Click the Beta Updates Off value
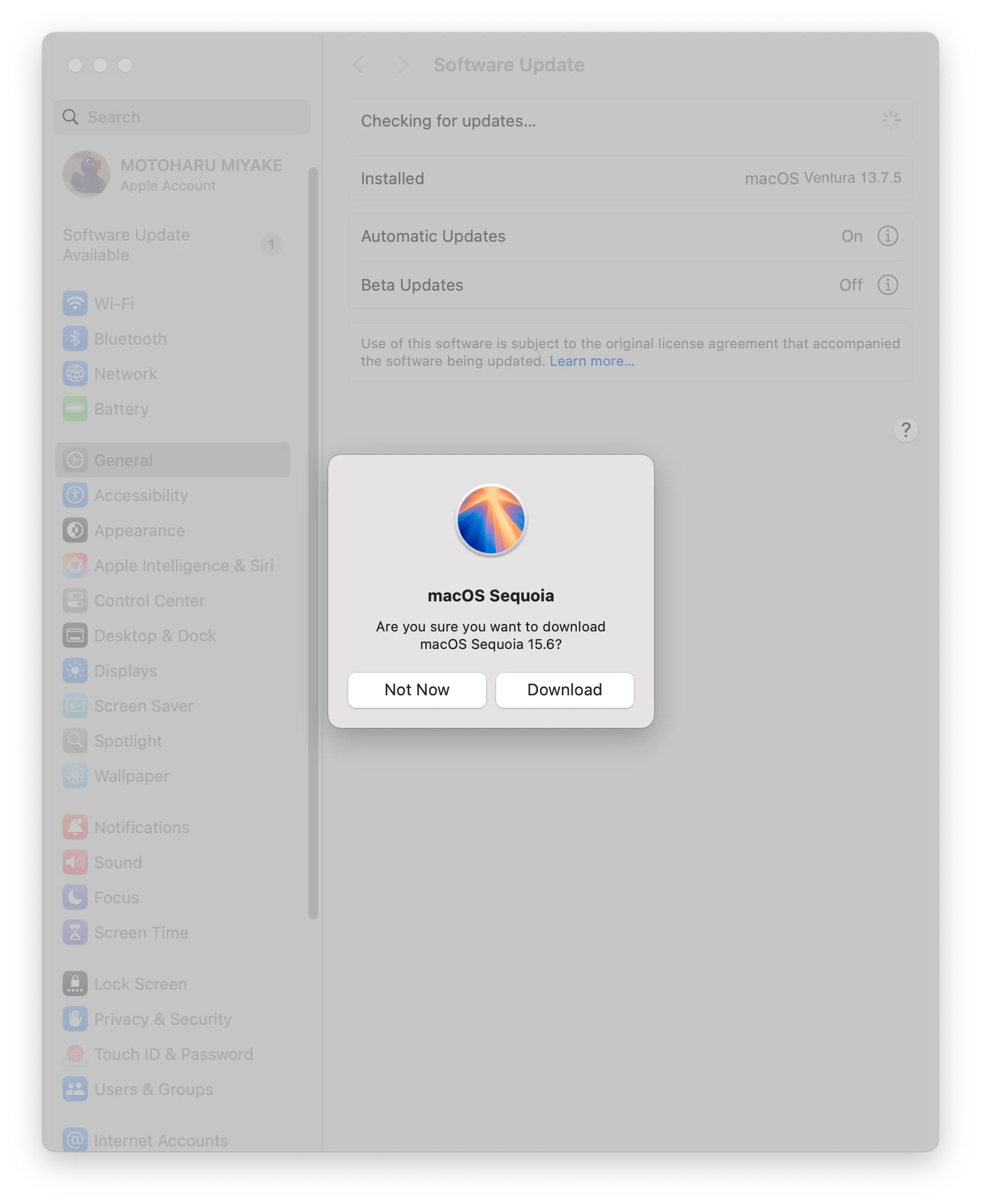 pos(851,285)
